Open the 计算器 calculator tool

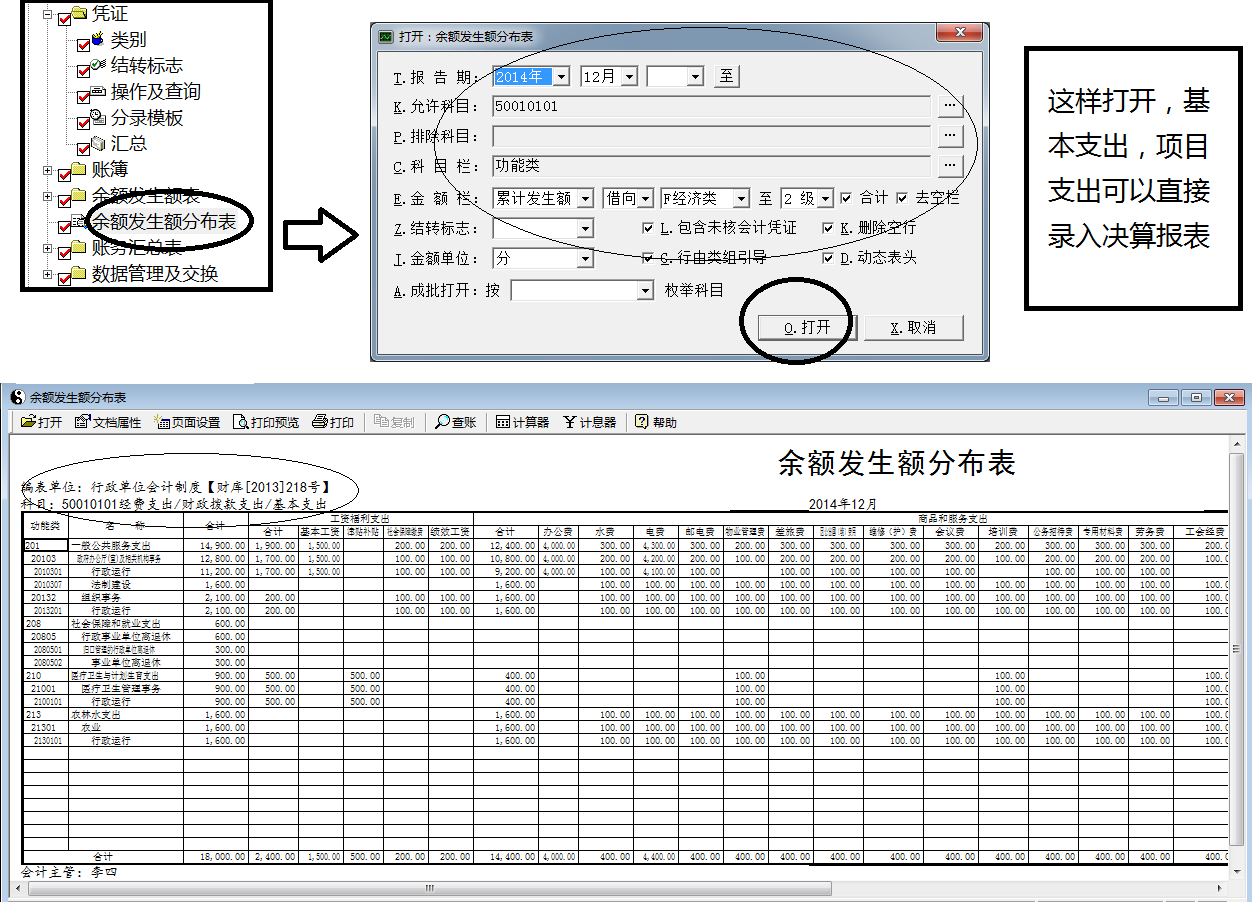(x=503, y=422)
